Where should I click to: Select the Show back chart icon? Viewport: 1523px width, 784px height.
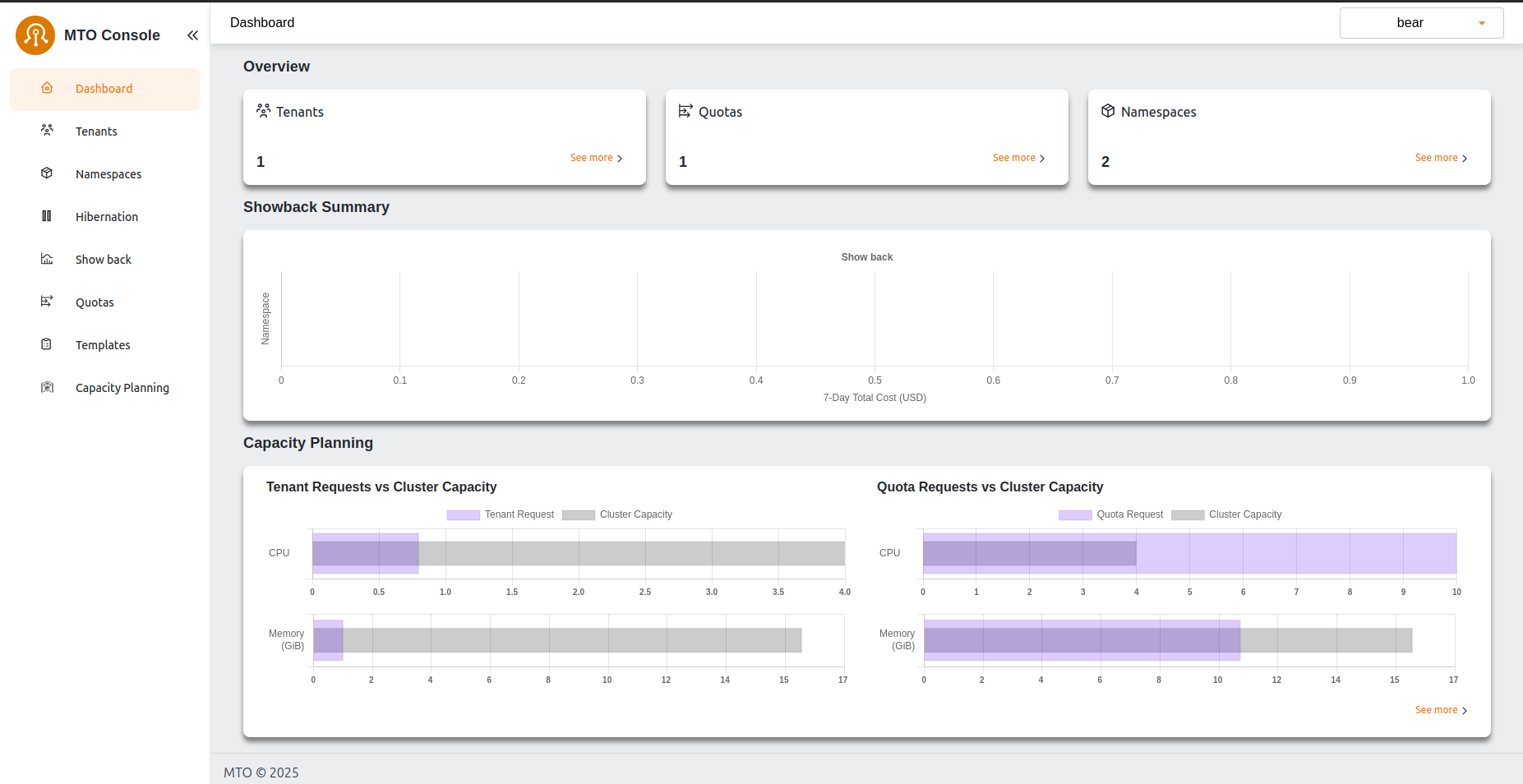pos(47,259)
